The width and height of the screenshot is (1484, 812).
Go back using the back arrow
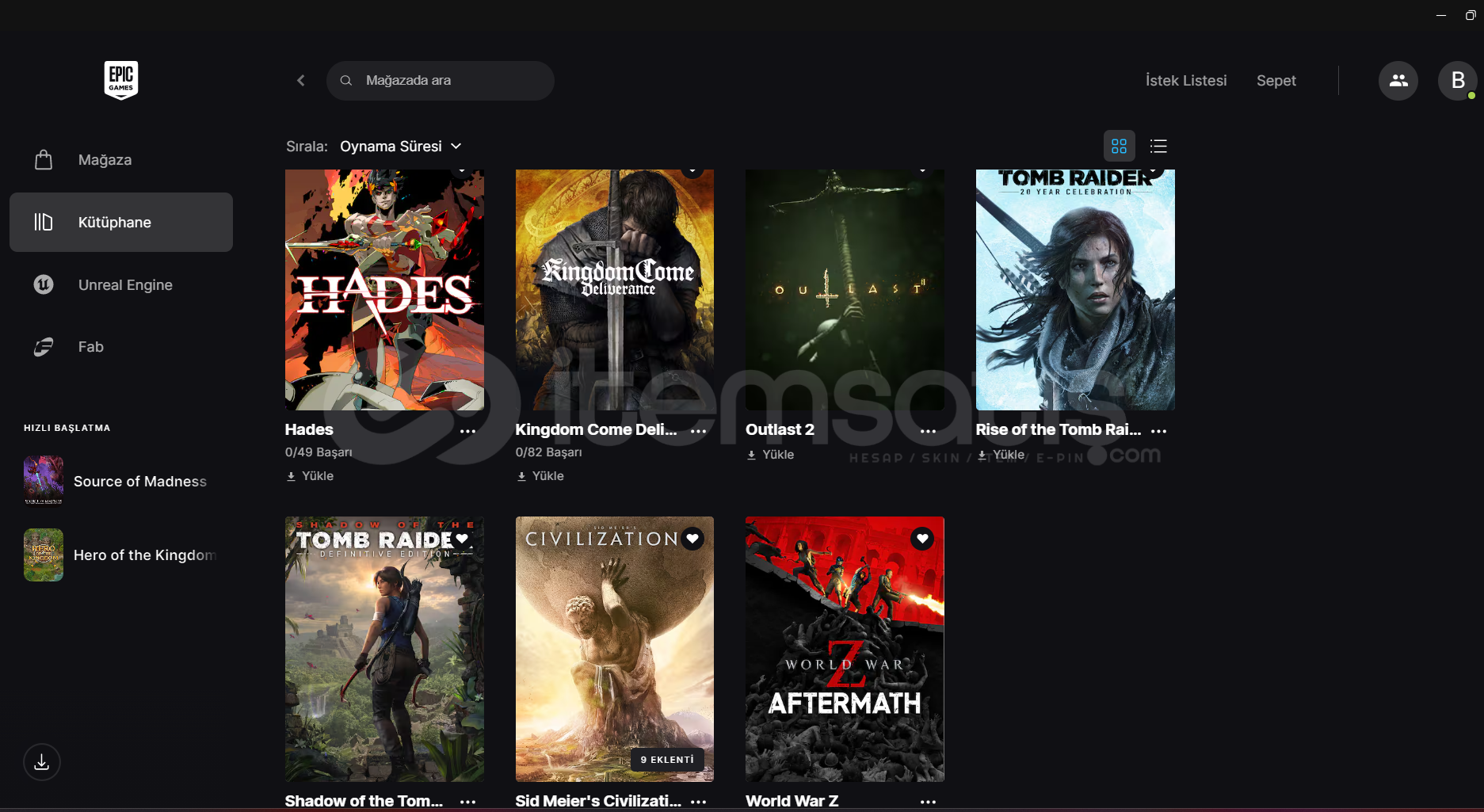coord(301,80)
